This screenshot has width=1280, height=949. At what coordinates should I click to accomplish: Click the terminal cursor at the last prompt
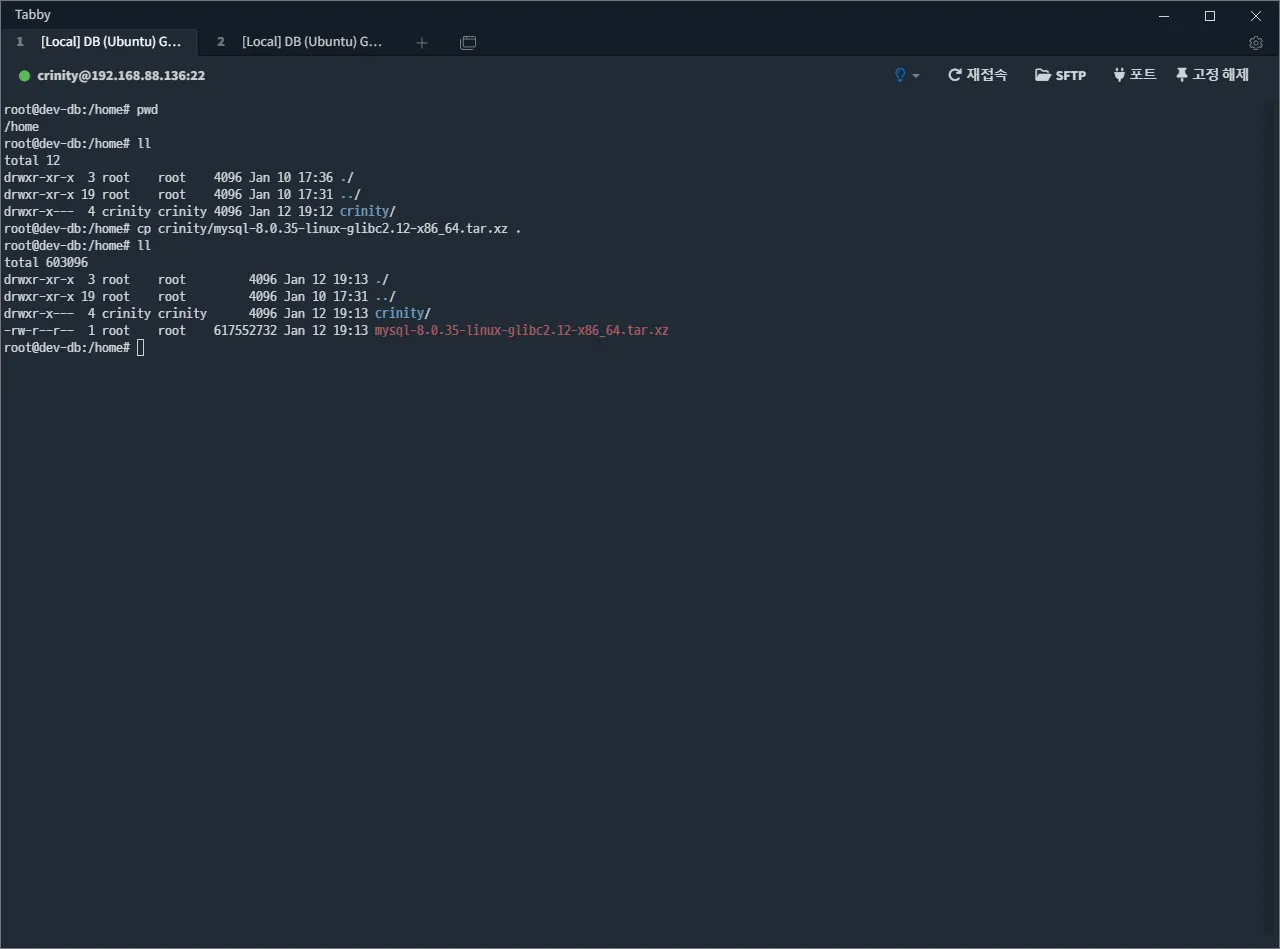(141, 347)
